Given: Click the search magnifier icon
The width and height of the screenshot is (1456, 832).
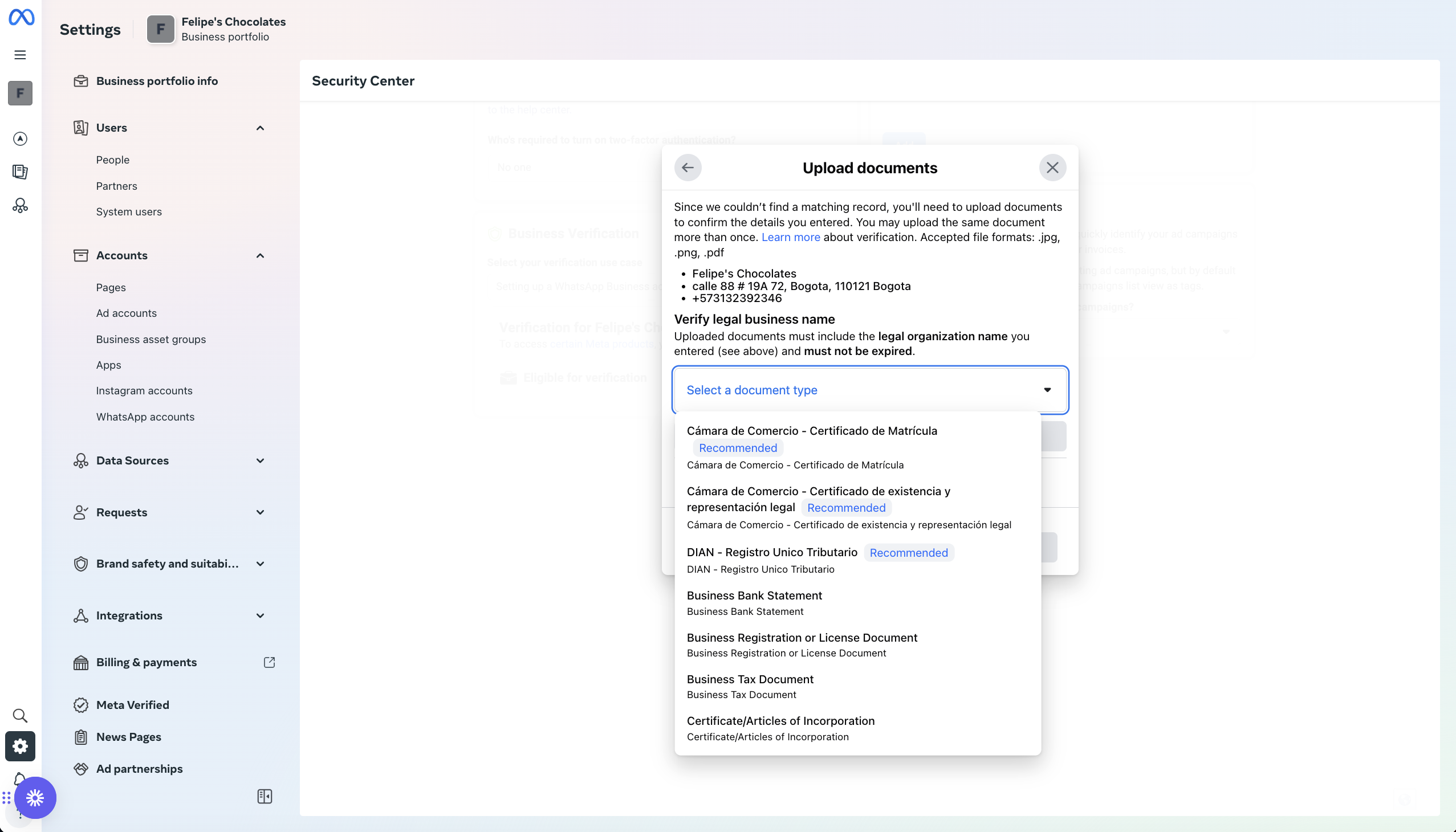Looking at the screenshot, I should (20, 715).
